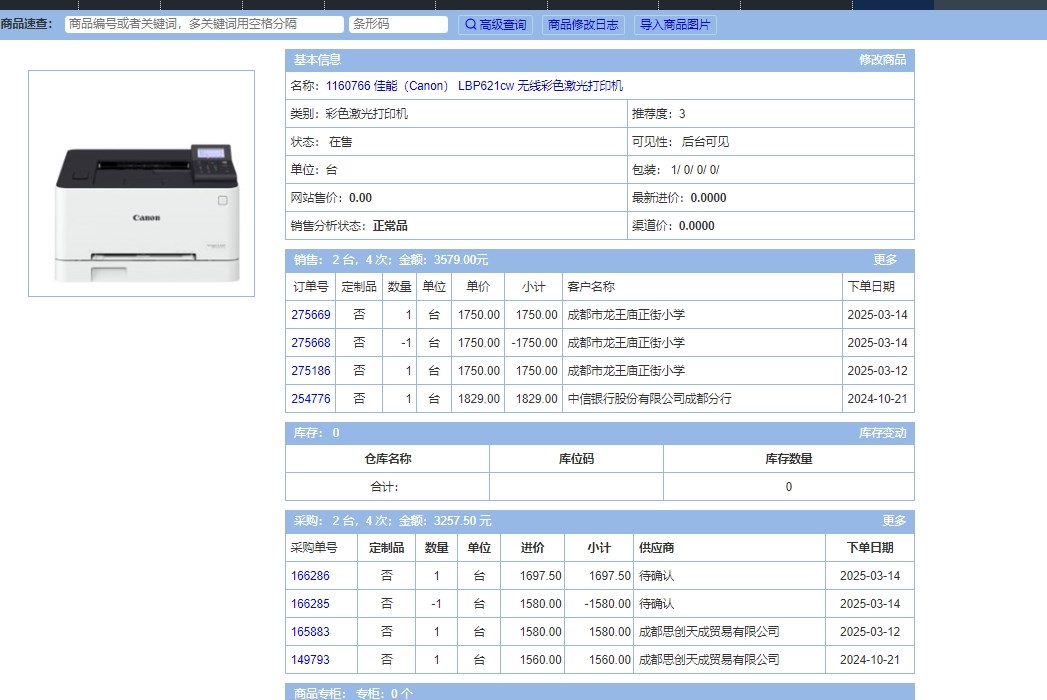This screenshot has width=1047, height=700.
Task: Click the 库存数量 column header
Action: point(789,459)
